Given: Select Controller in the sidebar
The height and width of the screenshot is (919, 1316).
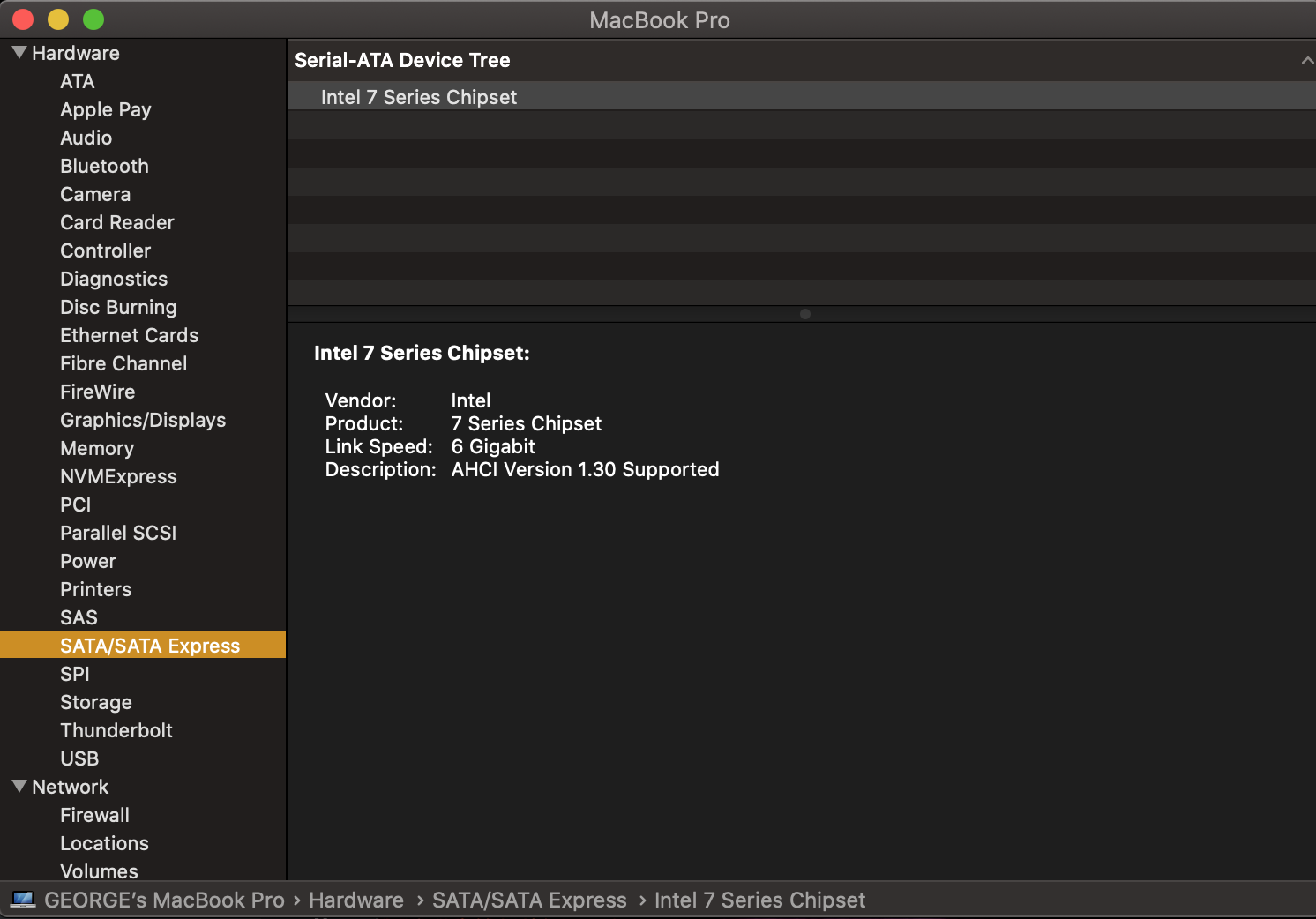Looking at the screenshot, I should (x=106, y=250).
